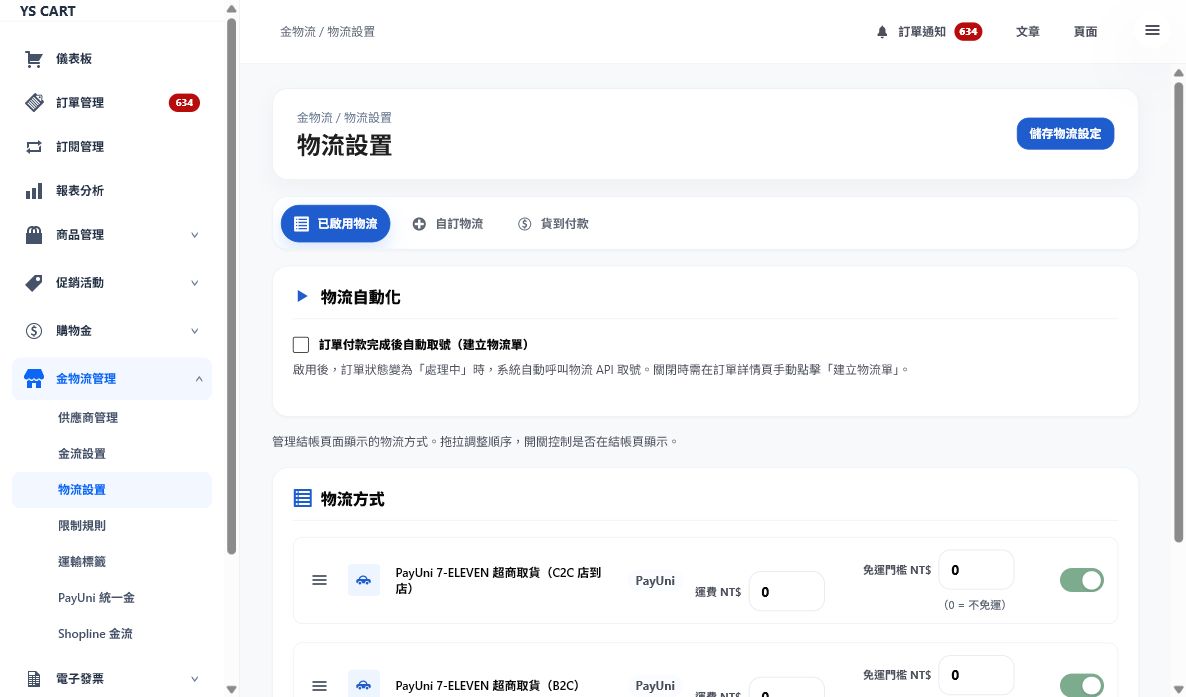Switch to the 貨到付款 tab

pos(553,224)
